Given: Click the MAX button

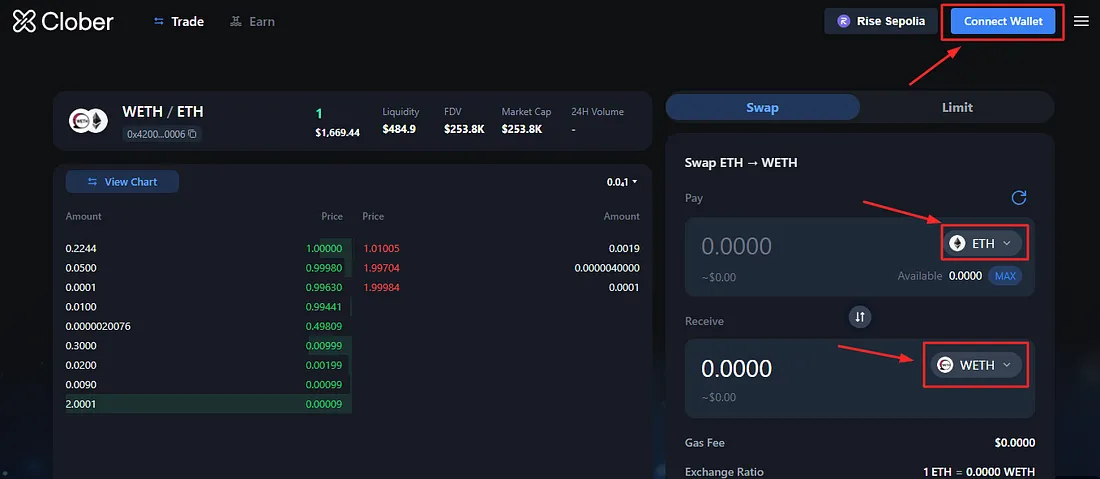Looking at the screenshot, I should pos(1005,276).
